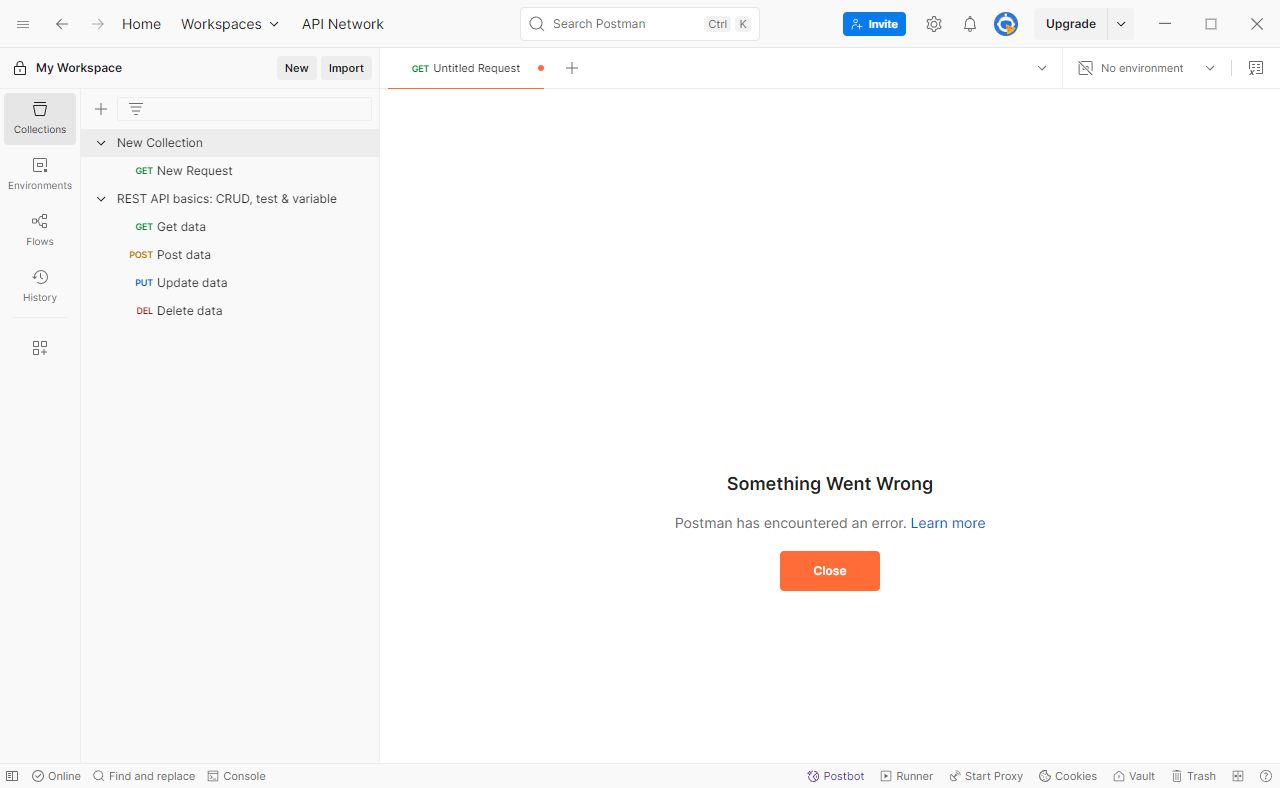The height and width of the screenshot is (788, 1280).
Task: Open the settings gear
Action: click(x=934, y=24)
